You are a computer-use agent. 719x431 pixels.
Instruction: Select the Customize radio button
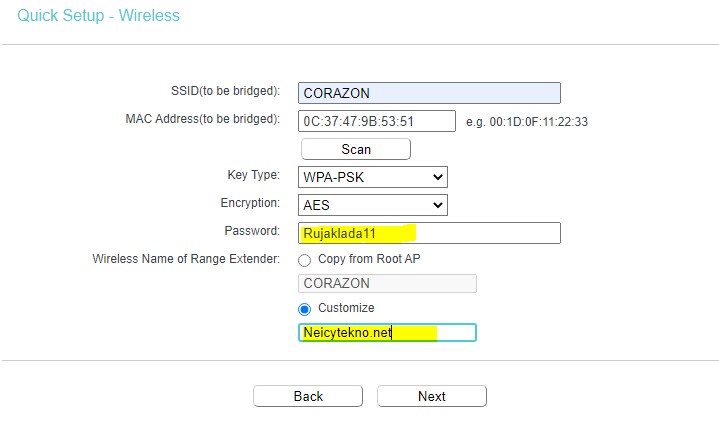coord(305,308)
